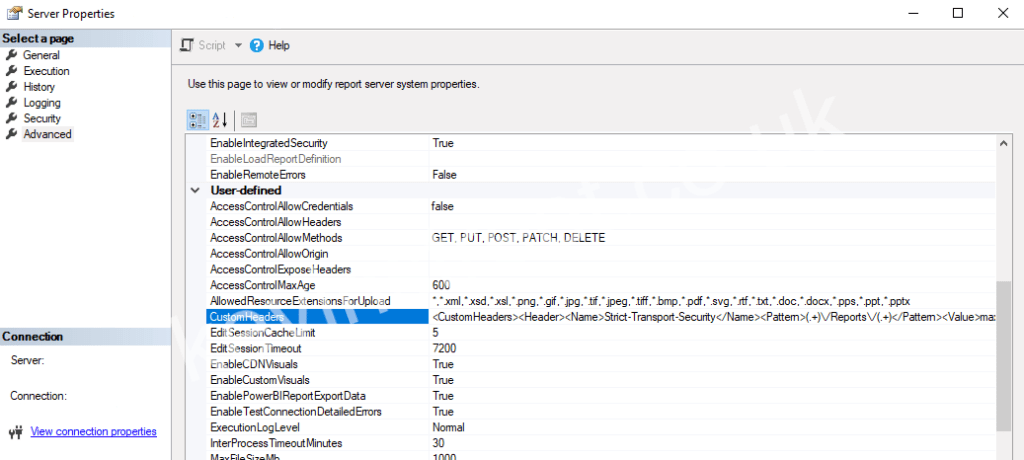Edit EnableRemoteErrors value False

(x=444, y=175)
